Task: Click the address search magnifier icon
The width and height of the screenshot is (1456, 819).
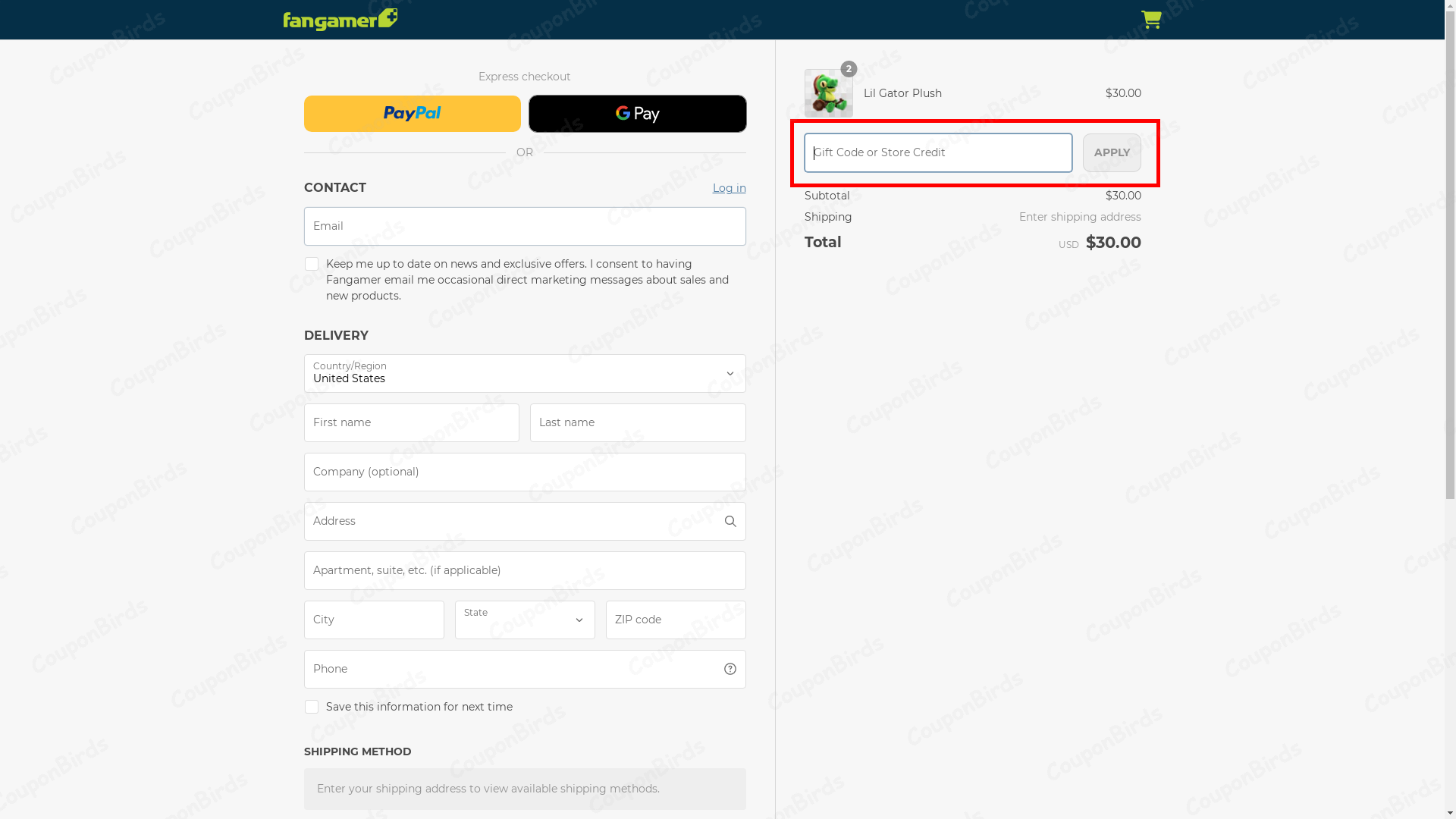Action: coord(730,522)
